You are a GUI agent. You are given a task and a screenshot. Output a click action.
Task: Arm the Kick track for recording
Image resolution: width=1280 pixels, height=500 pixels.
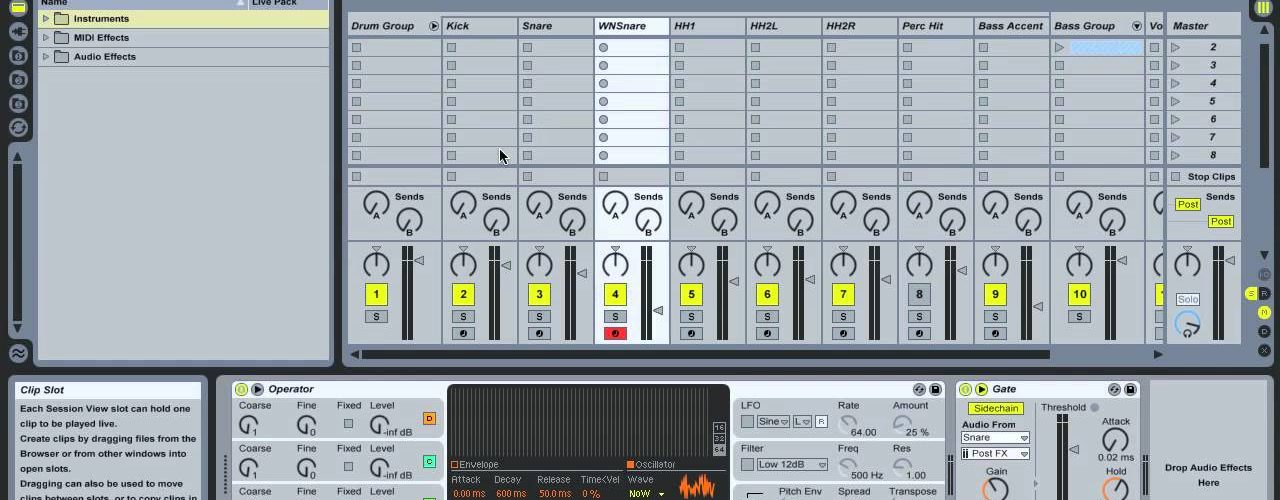pyautogui.click(x=463, y=333)
